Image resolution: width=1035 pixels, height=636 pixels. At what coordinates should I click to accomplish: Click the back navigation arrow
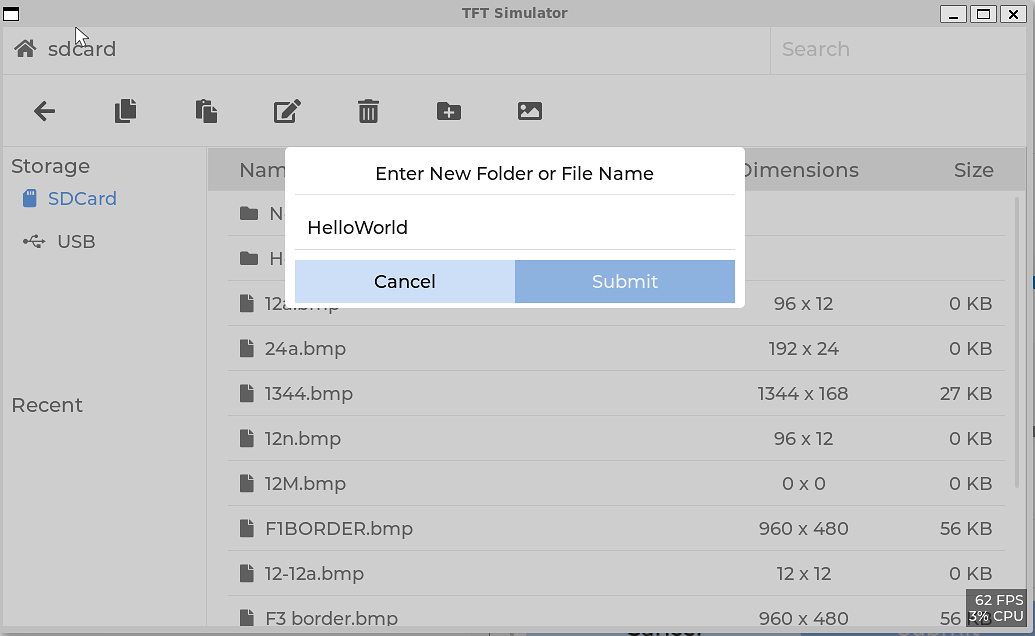(44, 111)
